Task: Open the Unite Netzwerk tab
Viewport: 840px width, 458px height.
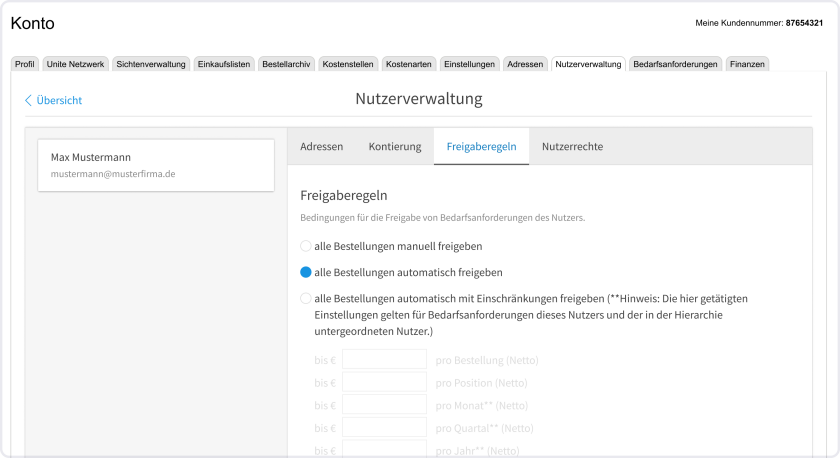Action: [75, 64]
